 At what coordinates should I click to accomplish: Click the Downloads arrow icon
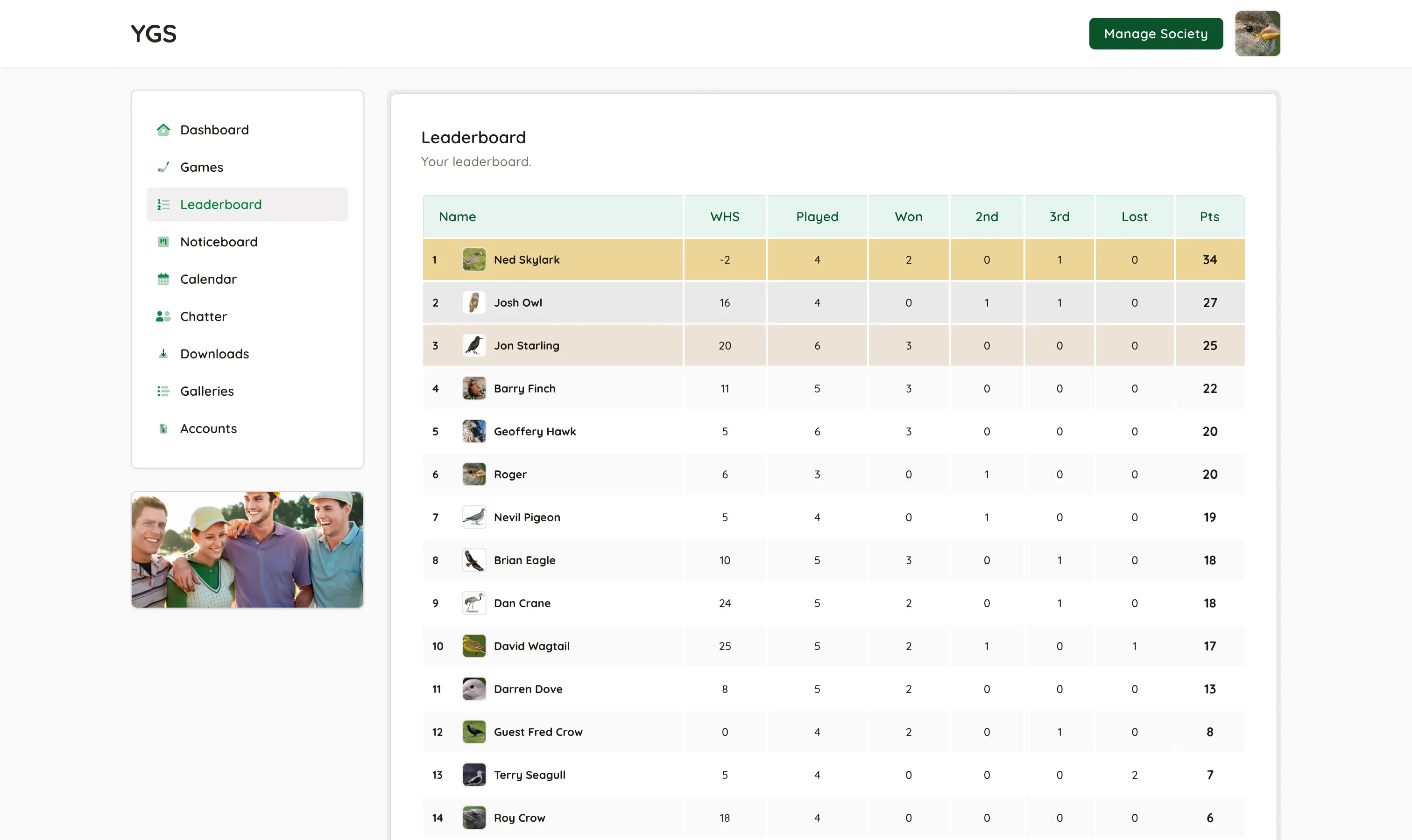point(164,353)
